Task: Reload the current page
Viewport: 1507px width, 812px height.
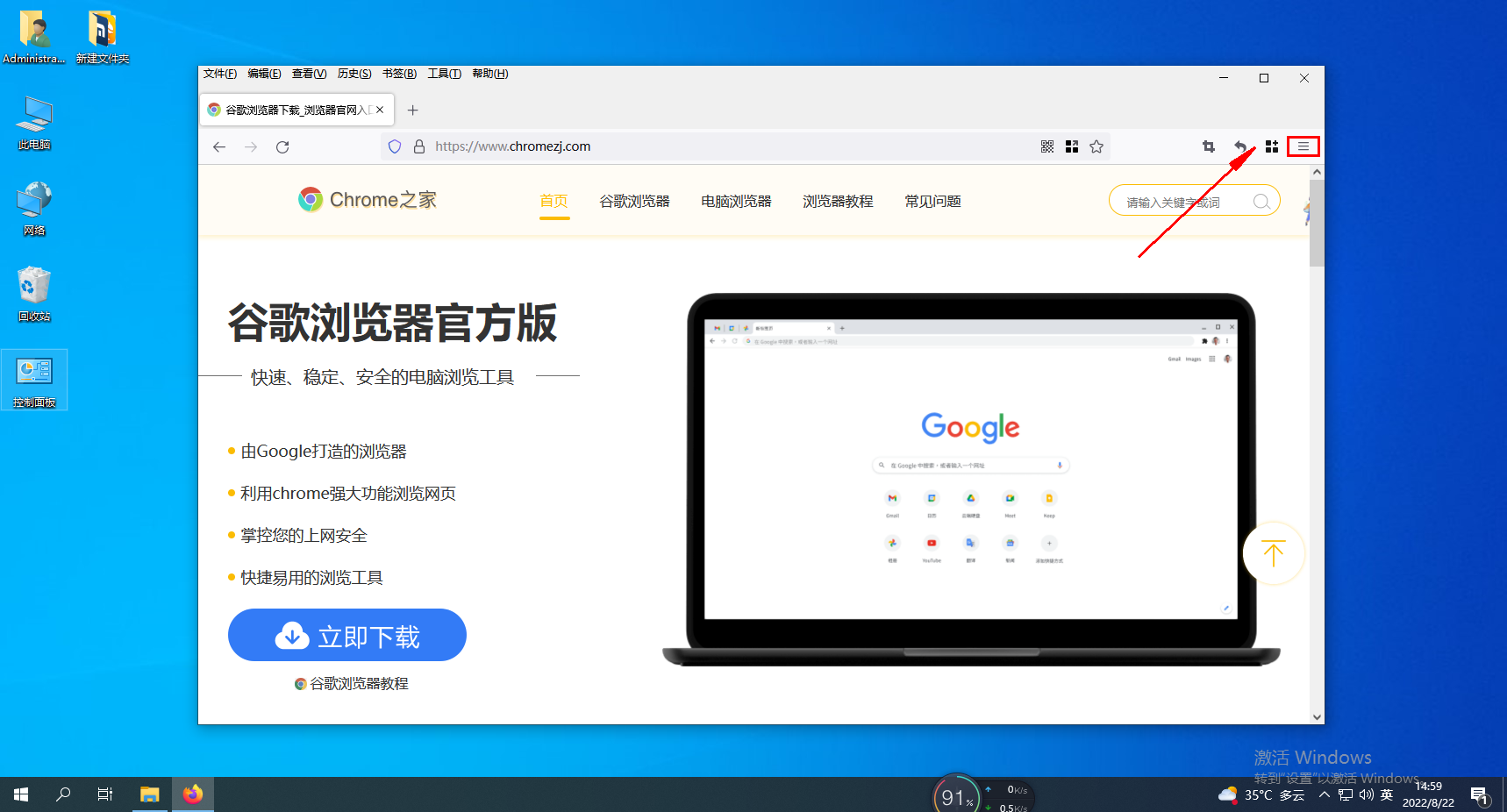Action: 282,146
